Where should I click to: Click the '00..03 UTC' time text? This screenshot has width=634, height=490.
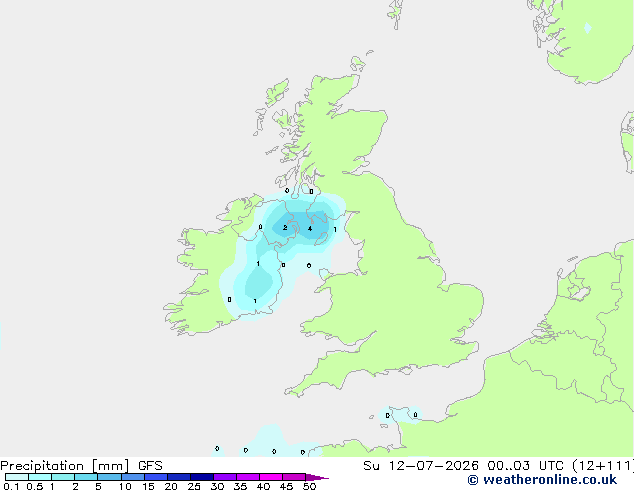click(525, 466)
